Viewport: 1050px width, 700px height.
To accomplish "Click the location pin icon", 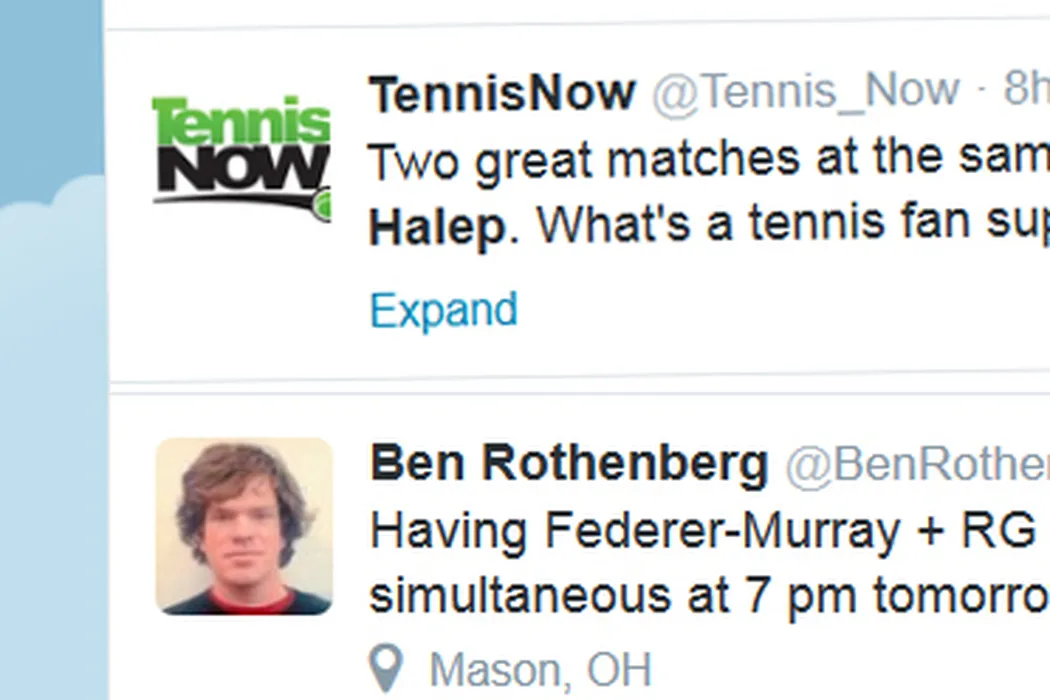I will tap(387, 667).
